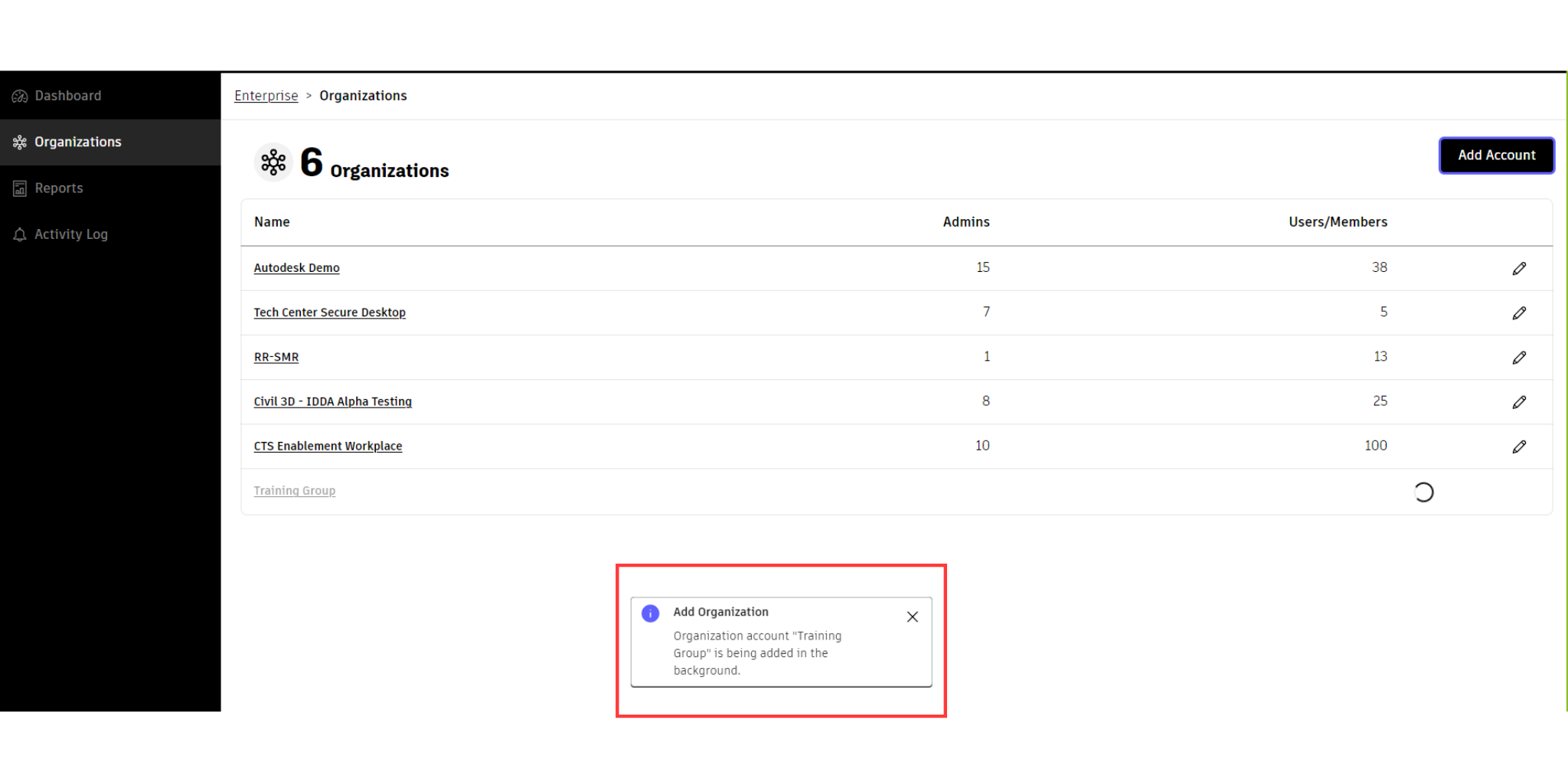The height and width of the screenshot is (782, 1568).
Task: Click the Dashboard gauge icon in sidebar
Action: [x=20, y=97]
